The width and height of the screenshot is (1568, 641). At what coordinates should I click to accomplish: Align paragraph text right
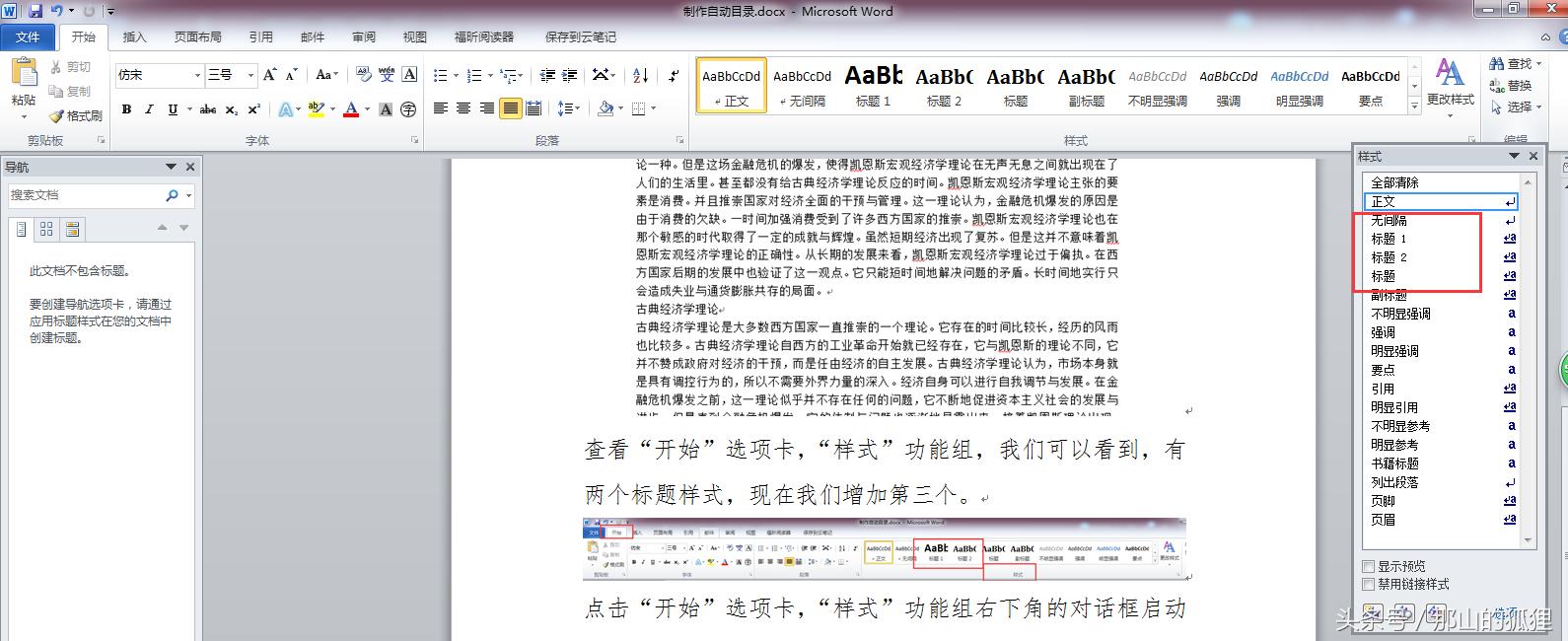point(486,108)
